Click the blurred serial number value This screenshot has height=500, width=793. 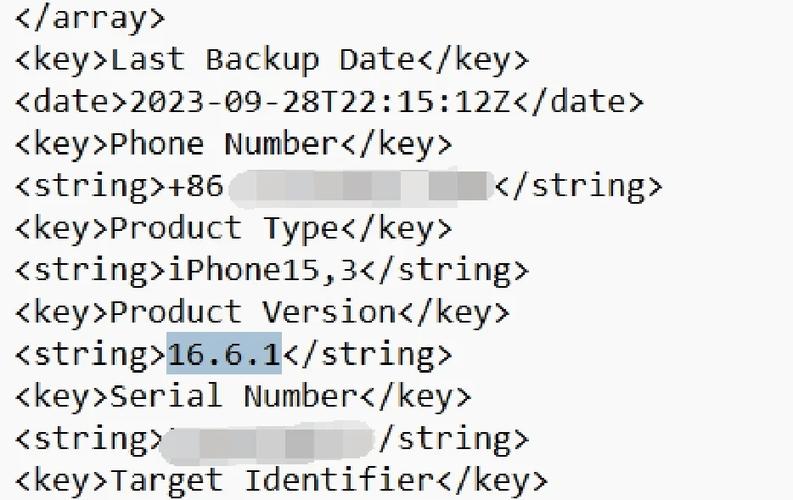tap(268, 438)
